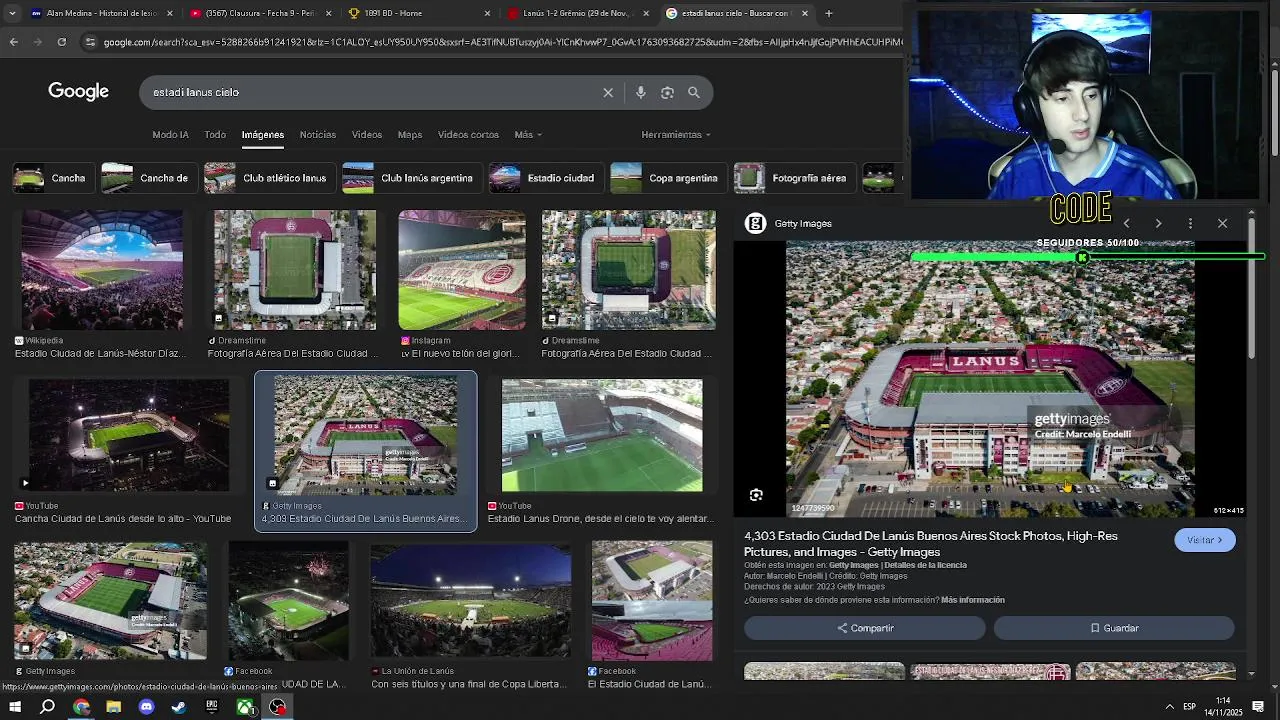Viewport: 1280px width, 720px height.
Task: Switch to the Noticias tab
Action: click(318, 134)
